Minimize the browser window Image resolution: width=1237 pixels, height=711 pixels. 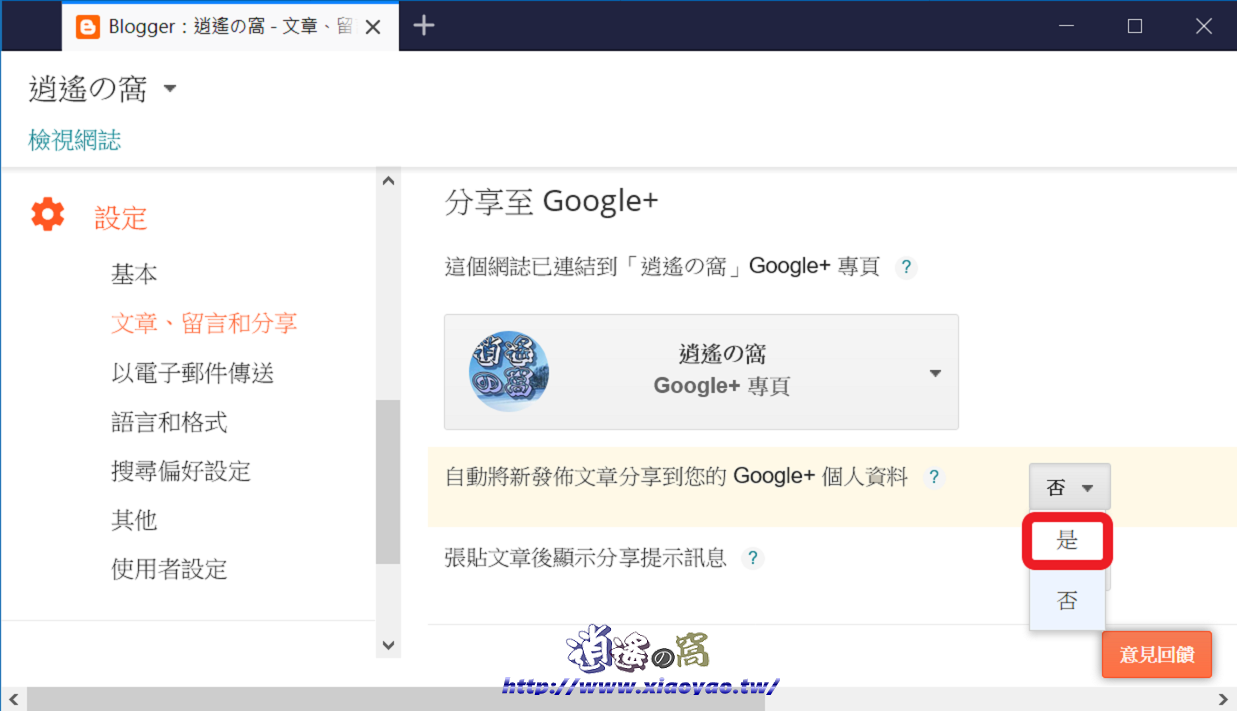(1066, 26)
